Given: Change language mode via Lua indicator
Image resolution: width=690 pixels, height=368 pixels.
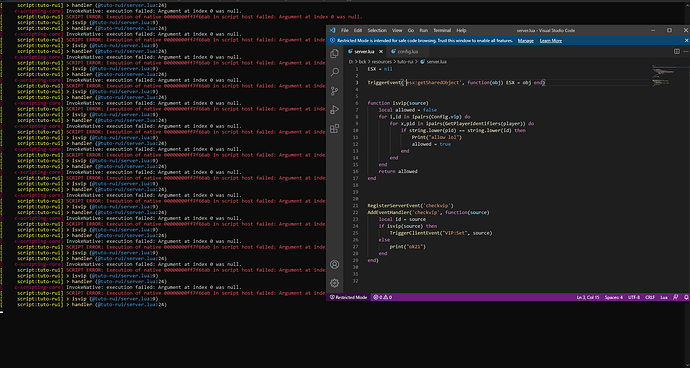Looking at the screenshot, I should [x=664, y=297].
